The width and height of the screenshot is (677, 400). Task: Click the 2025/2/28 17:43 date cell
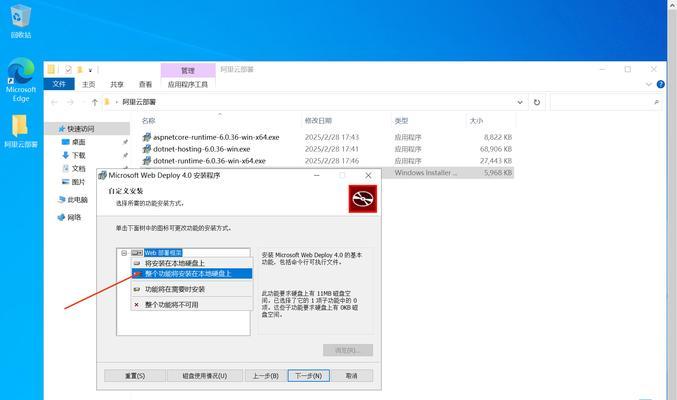[332, 137]
